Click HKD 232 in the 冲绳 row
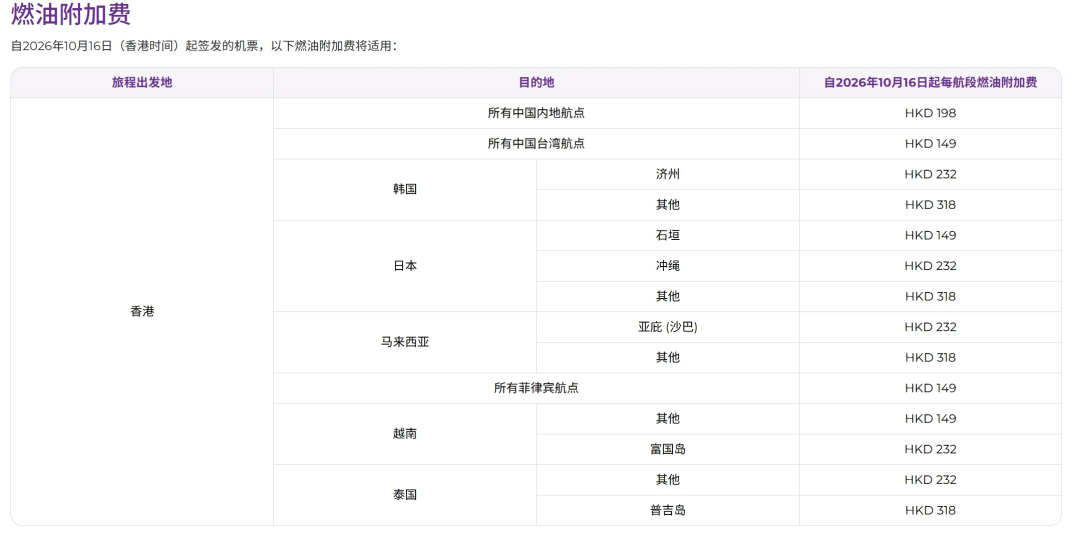Viewport: 1080px width, 535px height. tap(930, 266)
